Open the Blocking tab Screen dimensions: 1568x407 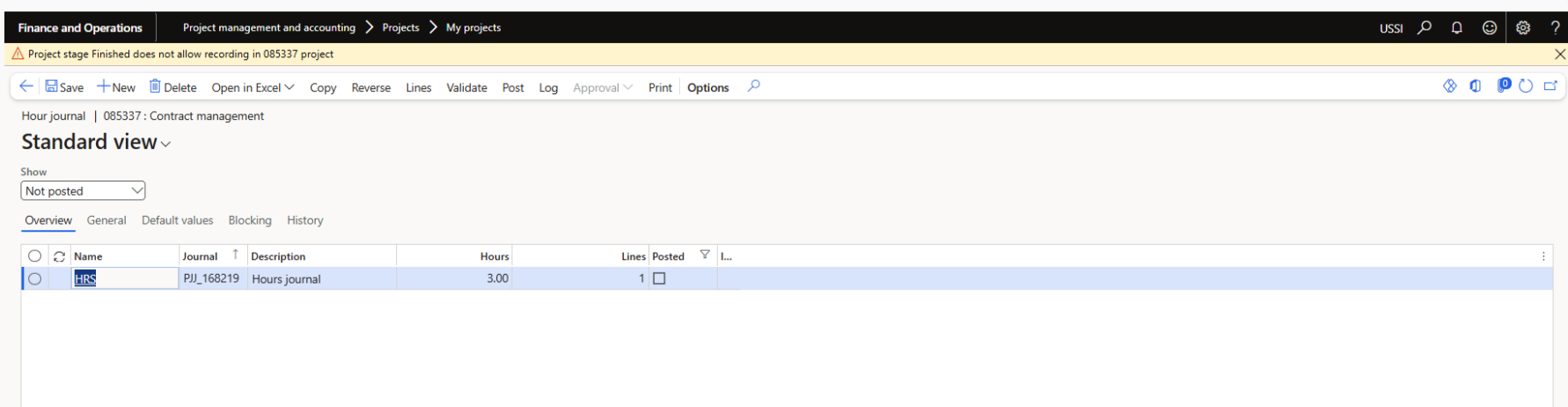click(250, 220)
